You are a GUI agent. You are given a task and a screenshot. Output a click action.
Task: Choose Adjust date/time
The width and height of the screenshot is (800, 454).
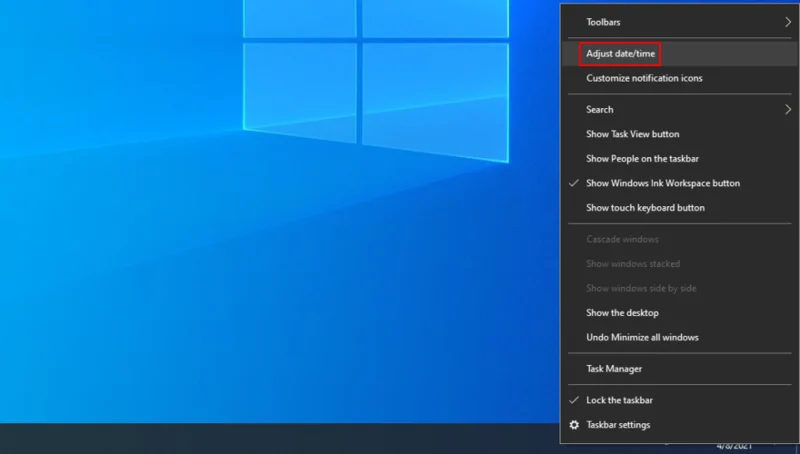click(680, 54)
